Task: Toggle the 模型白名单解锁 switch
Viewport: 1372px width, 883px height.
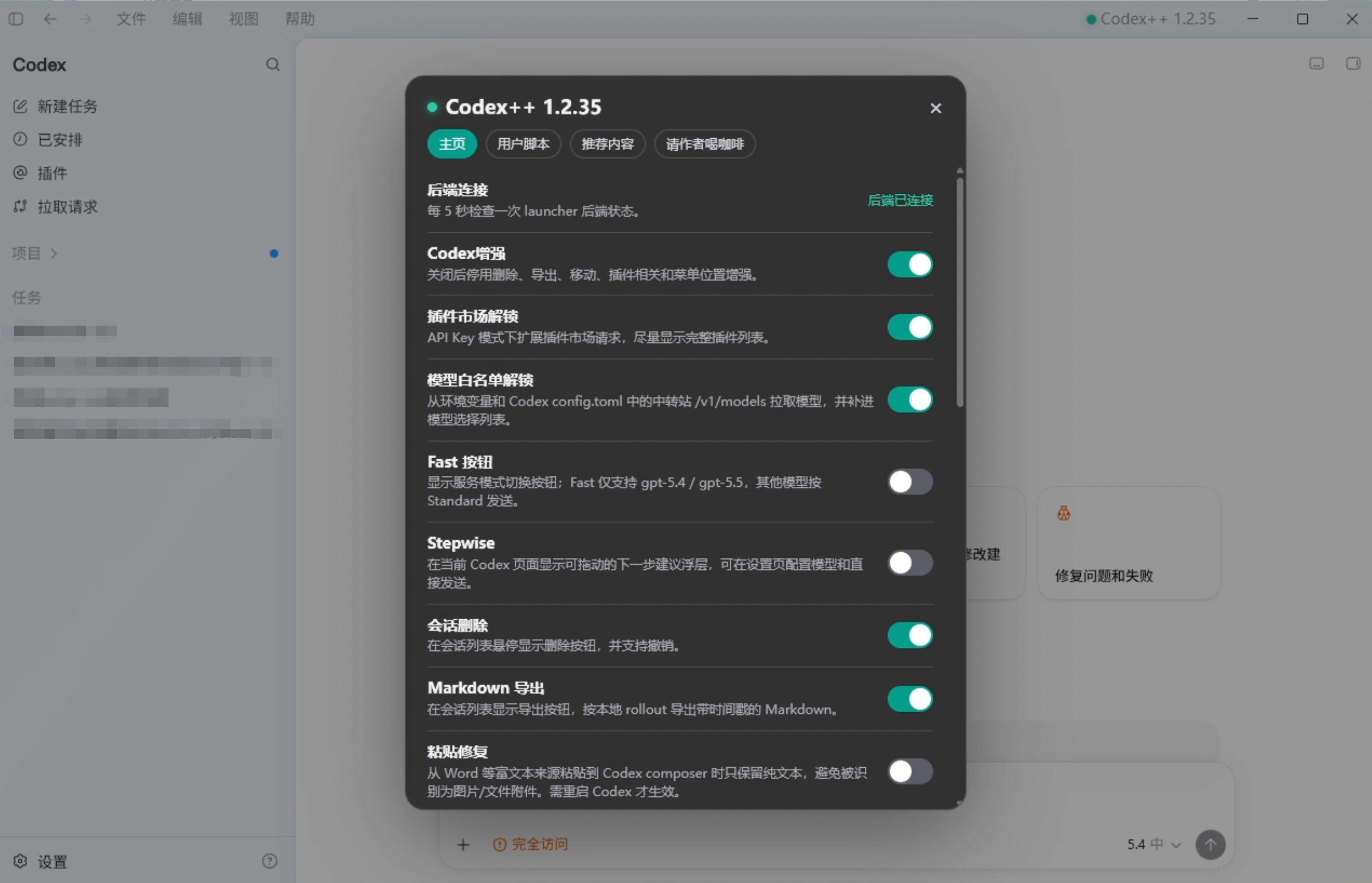Action: (910, 400)
